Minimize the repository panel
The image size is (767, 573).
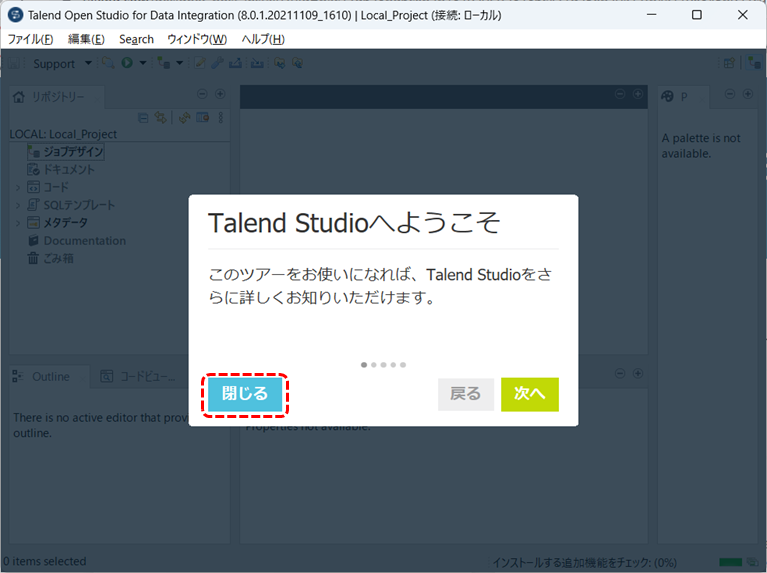click(202, 94)
